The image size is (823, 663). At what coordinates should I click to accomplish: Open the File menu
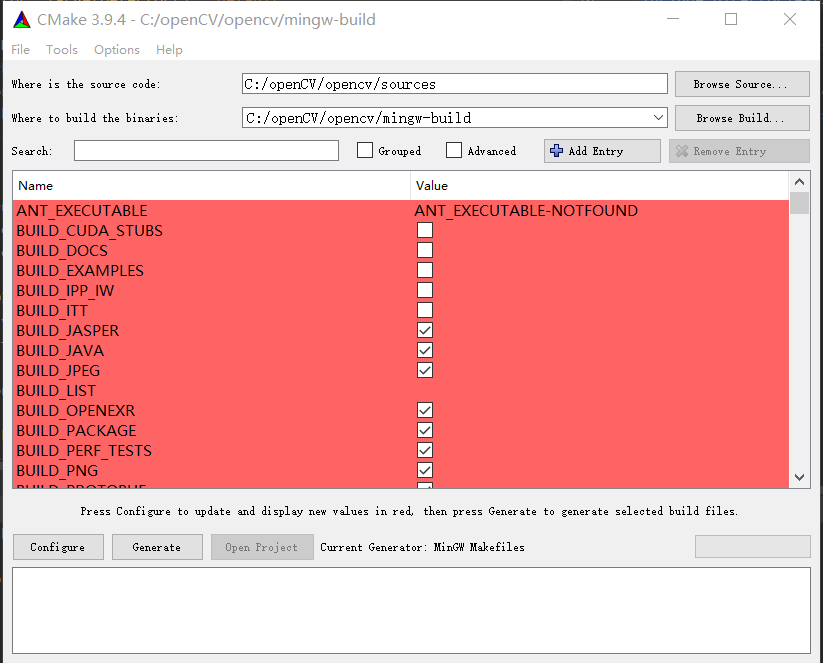coord(20,50)
